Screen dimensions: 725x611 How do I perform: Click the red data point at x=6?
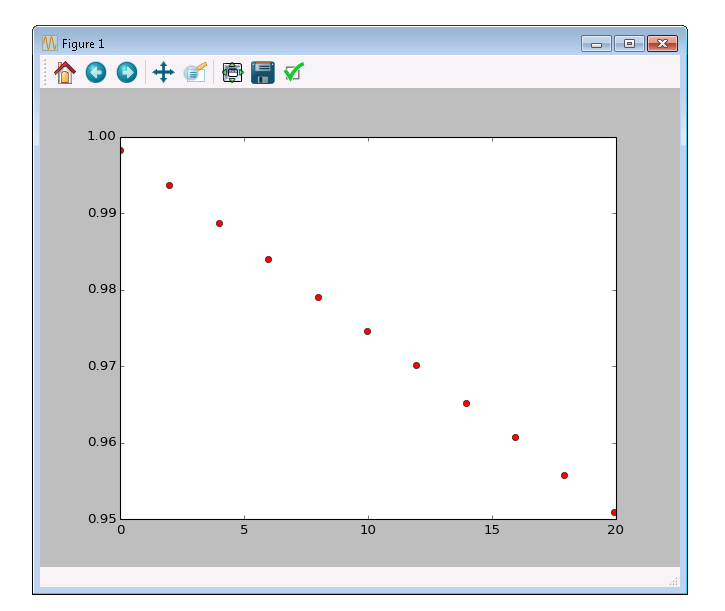[268, 259]
